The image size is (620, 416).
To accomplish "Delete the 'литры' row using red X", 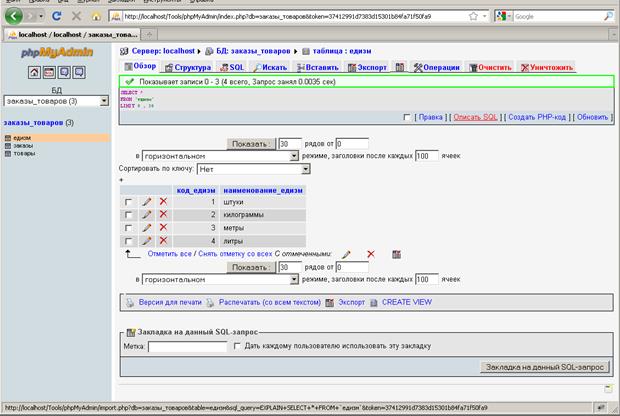I will click(x=163, y=240).
